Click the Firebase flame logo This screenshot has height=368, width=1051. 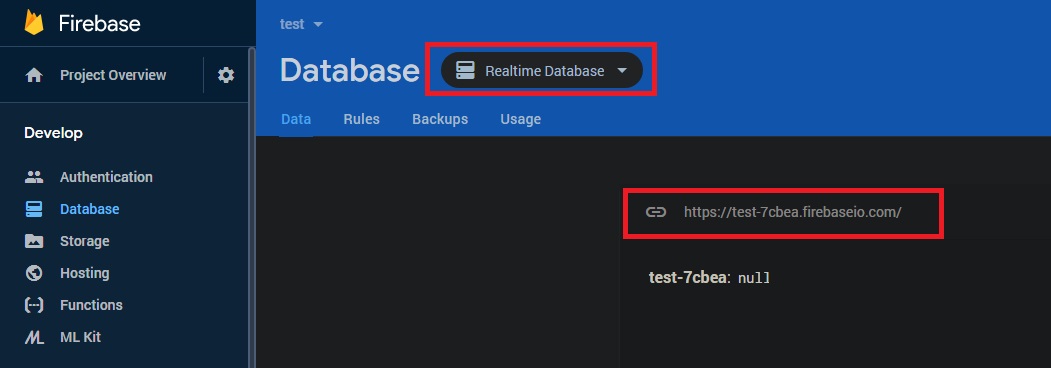(34, 23)
